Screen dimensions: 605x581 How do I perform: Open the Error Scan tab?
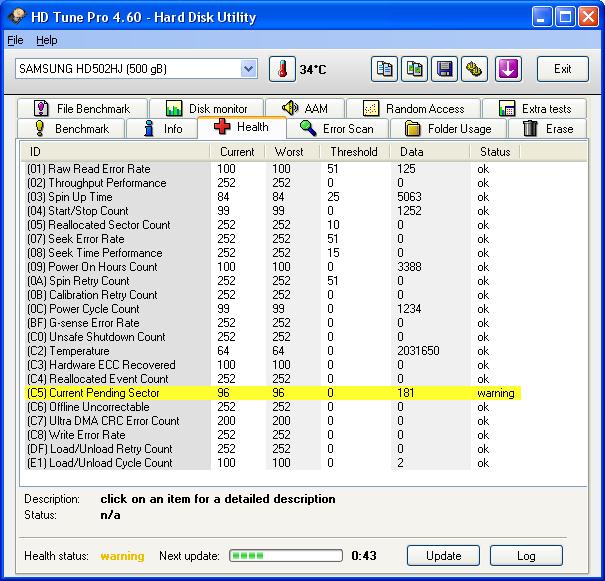[x=337, y=128]
